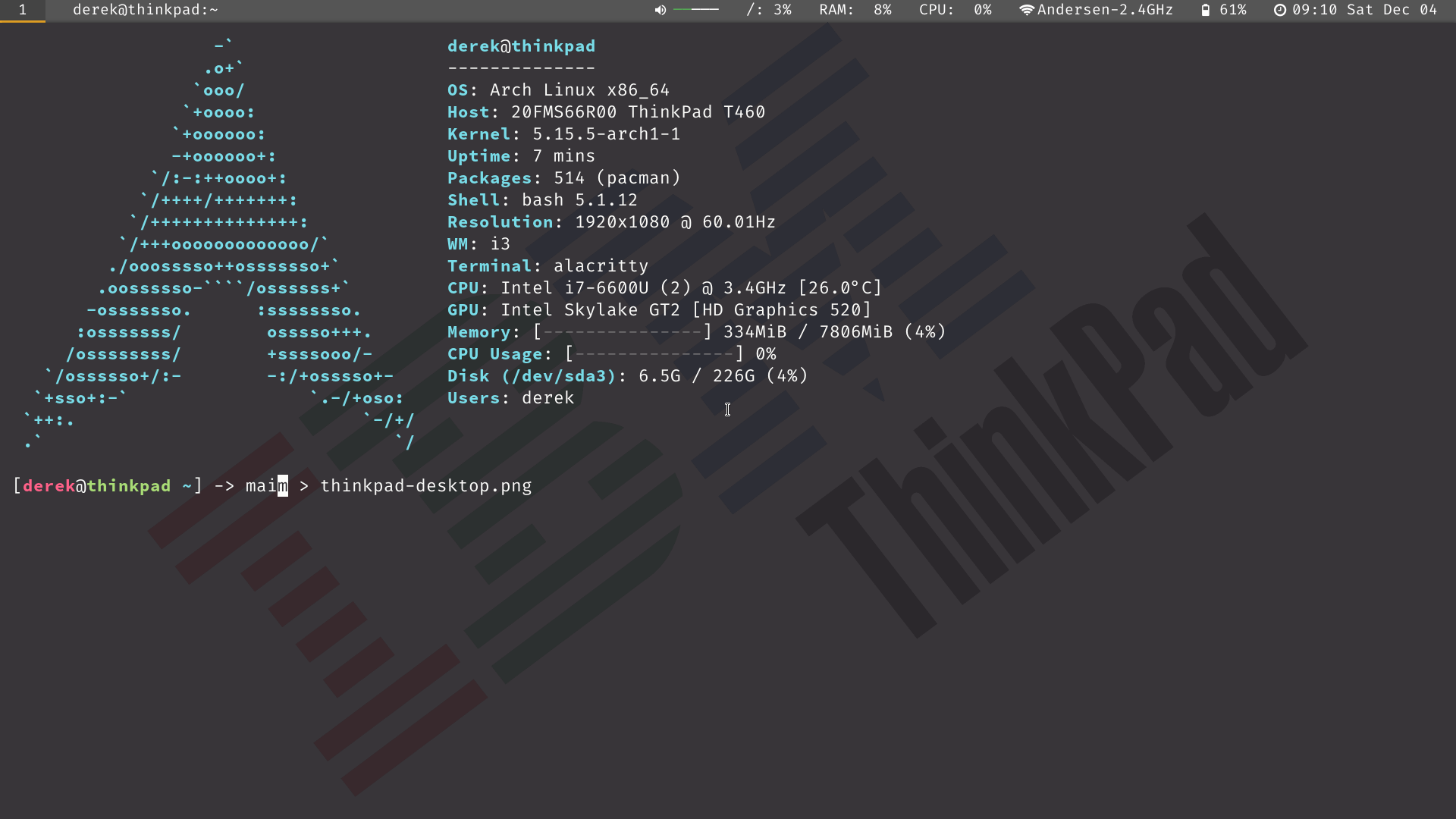The width and height of the screenshot is (1456, 819).
Task: Click the Host: ThinkPad T460 line
Action: click(x=606, y=112)
